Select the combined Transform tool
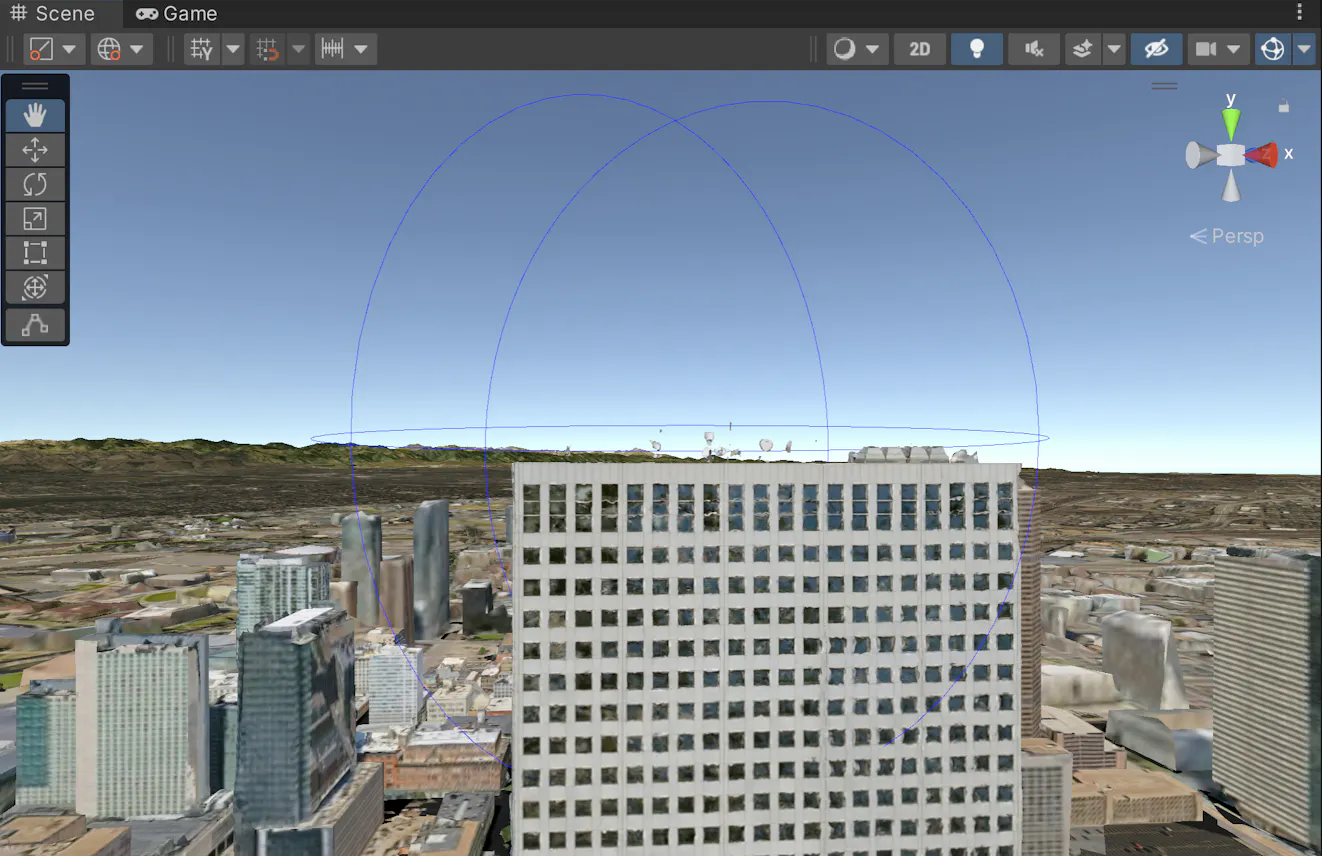This screenshot has width=1322, height=856. point(35,287)
